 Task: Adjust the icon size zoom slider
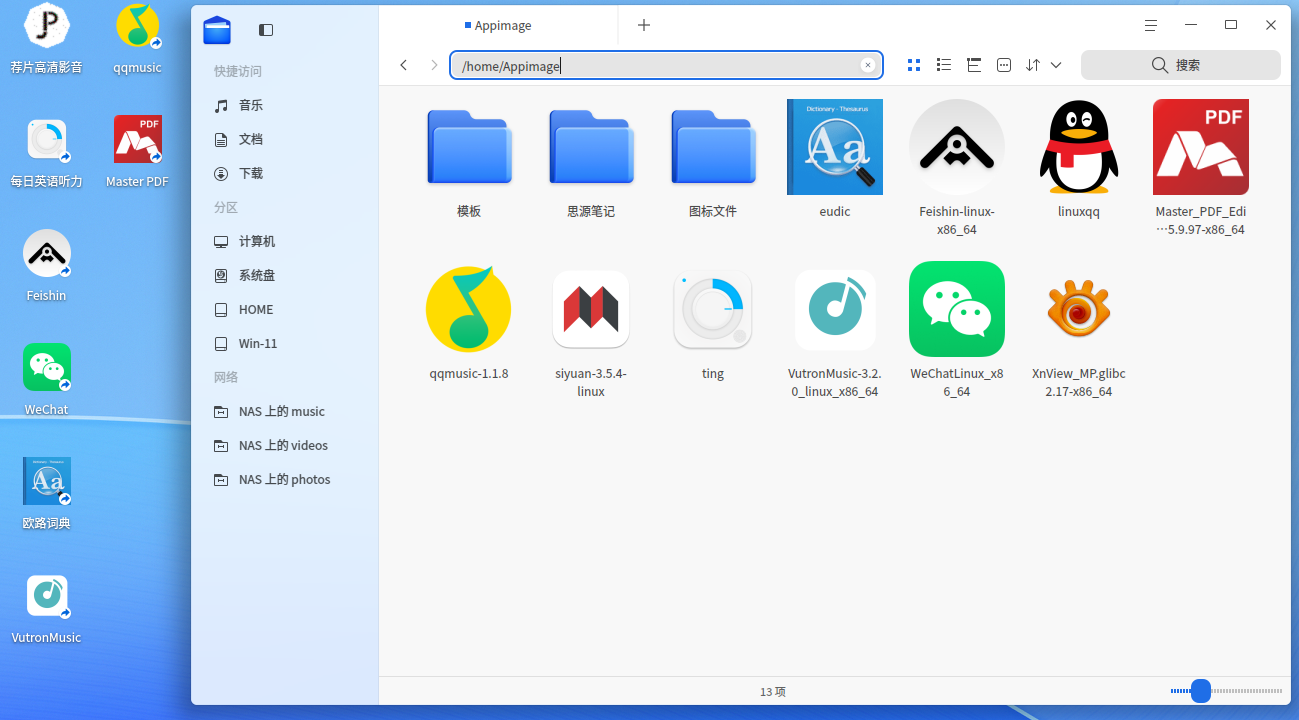1201,691
